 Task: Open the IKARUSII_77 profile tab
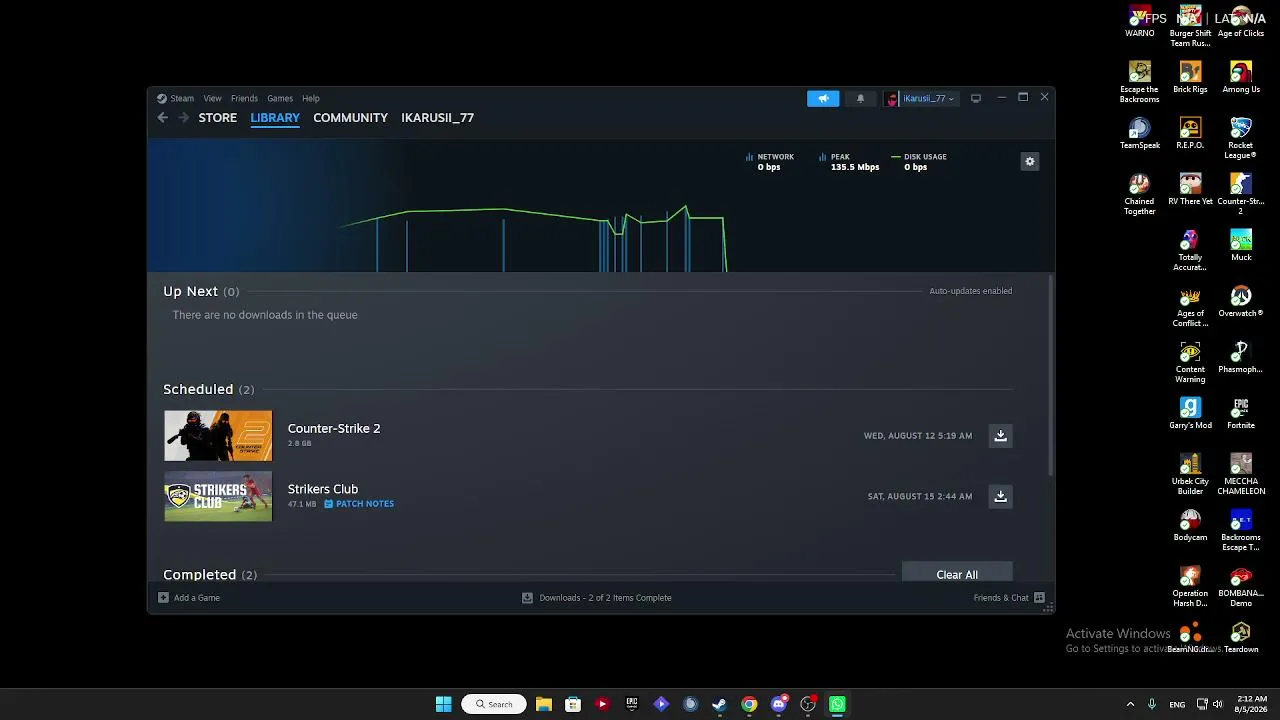click(x=438, y=117)
